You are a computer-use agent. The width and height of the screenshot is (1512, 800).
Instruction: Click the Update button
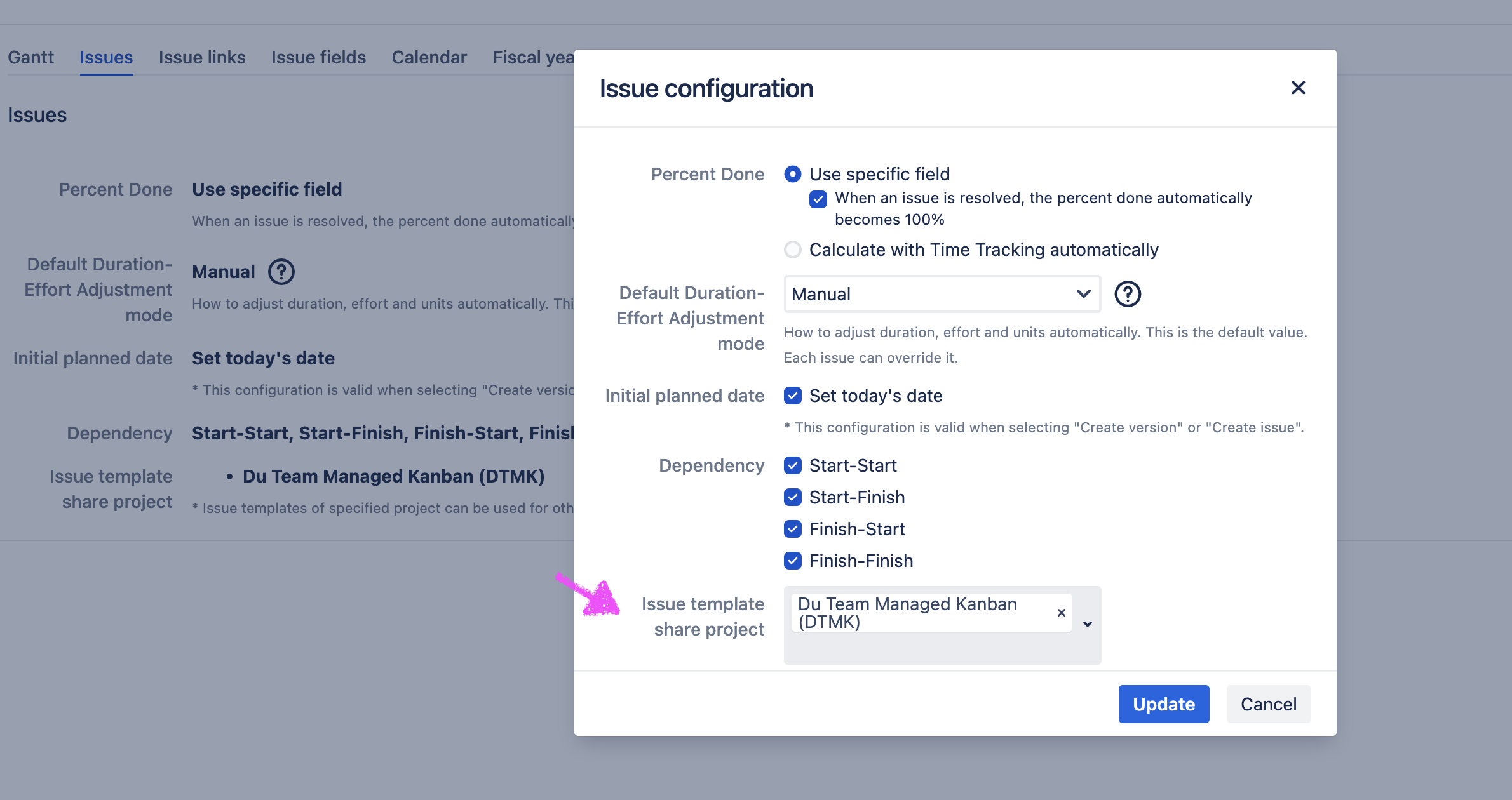1163,704
